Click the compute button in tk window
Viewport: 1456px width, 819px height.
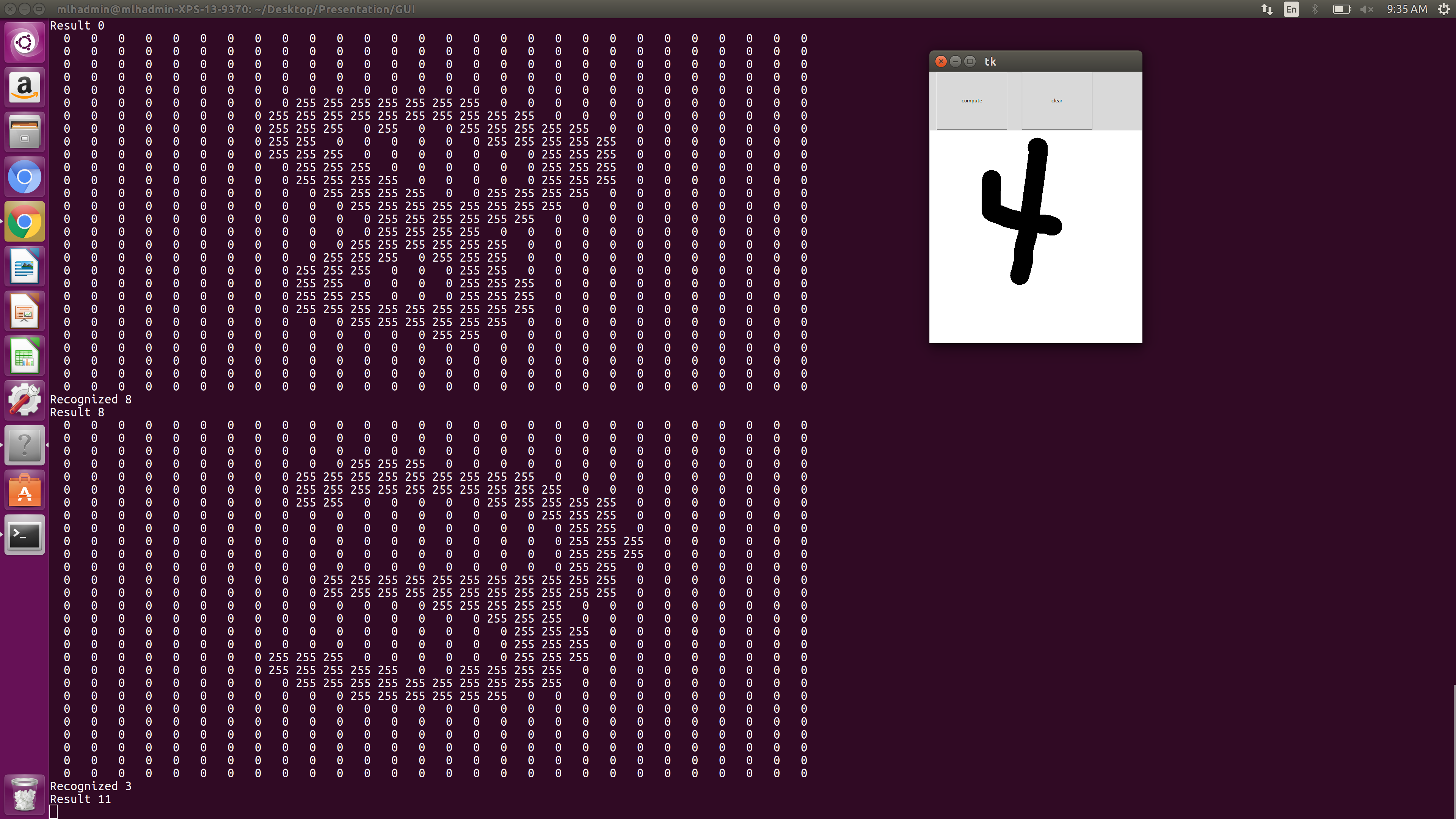click(x=971, y=100)
